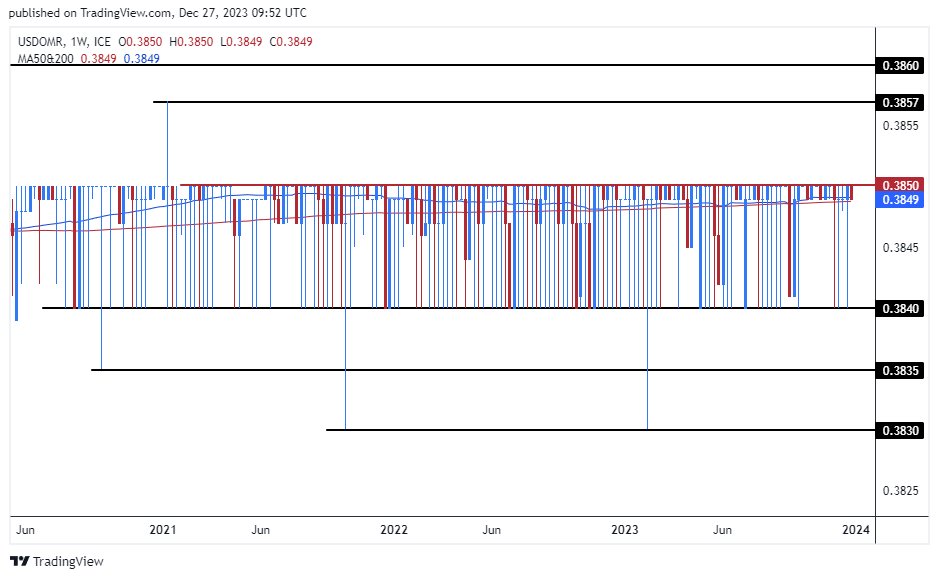Click the Jun label between 2021 and 2022
This screenshot has width=939, height=579.
pos(261,529)
